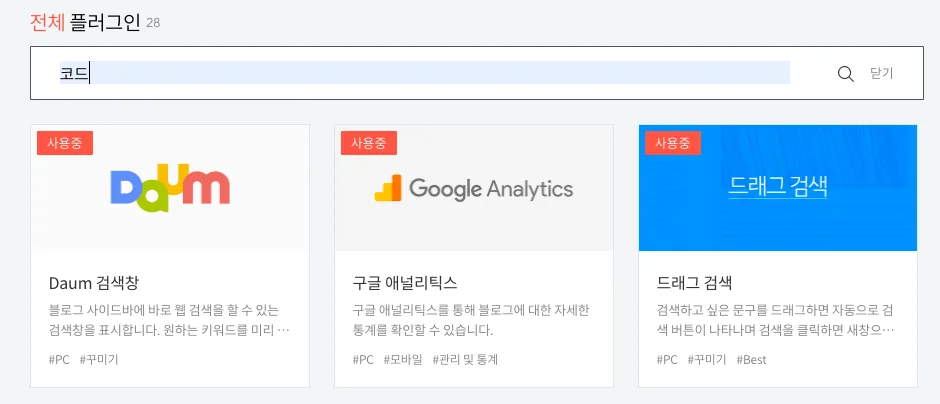Open the Daum 검색창 plugin title
Viewport: 940px width, 404px height.
[x=94, y=282]
